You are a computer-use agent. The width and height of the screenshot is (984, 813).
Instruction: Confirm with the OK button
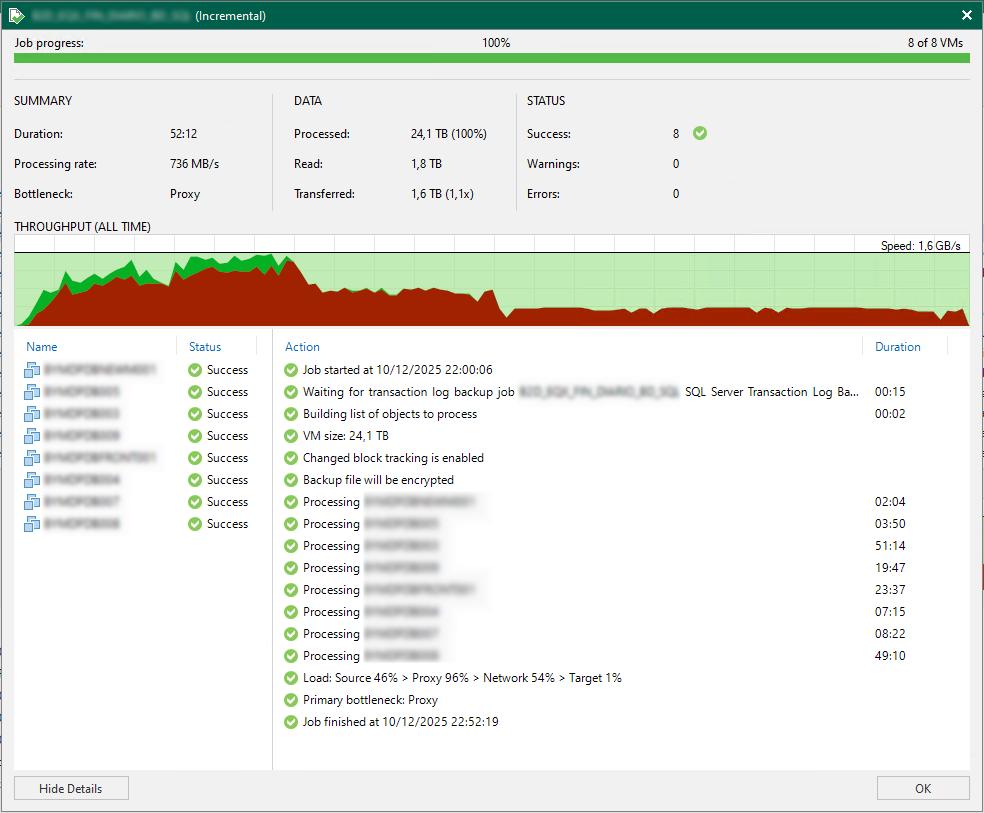click(x=922, y=788)
